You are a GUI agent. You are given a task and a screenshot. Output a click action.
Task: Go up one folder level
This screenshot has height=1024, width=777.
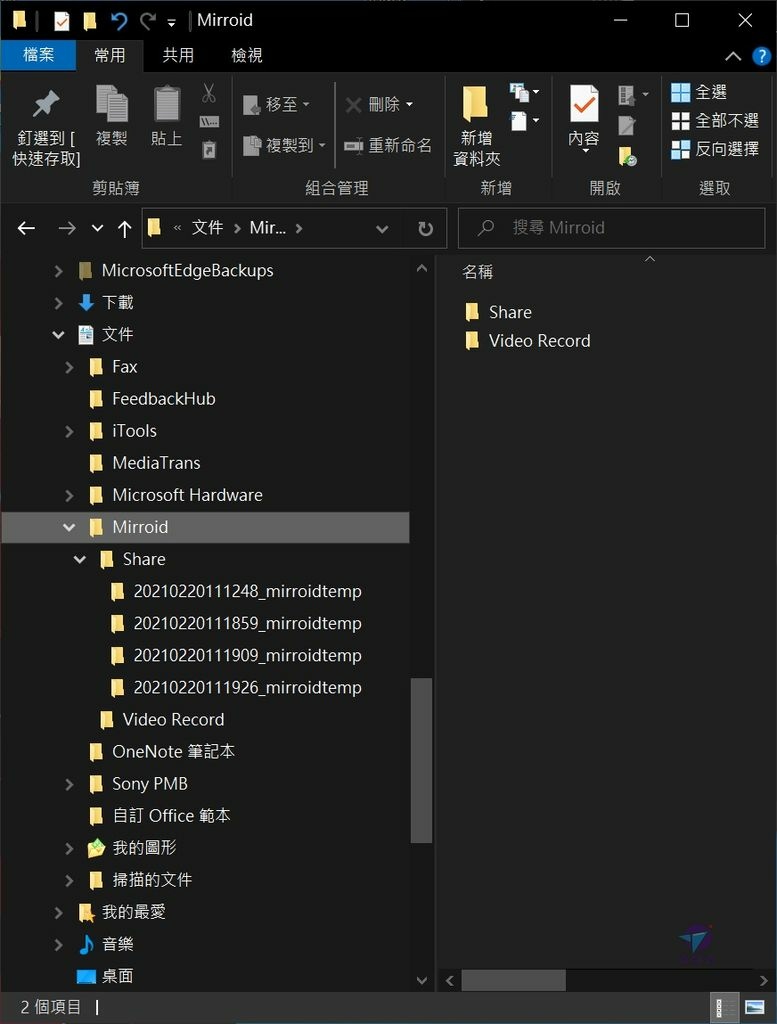click(x=125, y=228)
